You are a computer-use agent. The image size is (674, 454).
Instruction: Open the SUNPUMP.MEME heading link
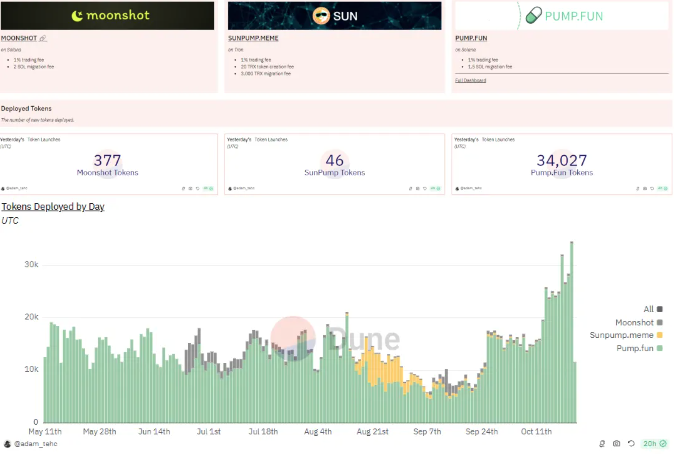tap(253, 38)
